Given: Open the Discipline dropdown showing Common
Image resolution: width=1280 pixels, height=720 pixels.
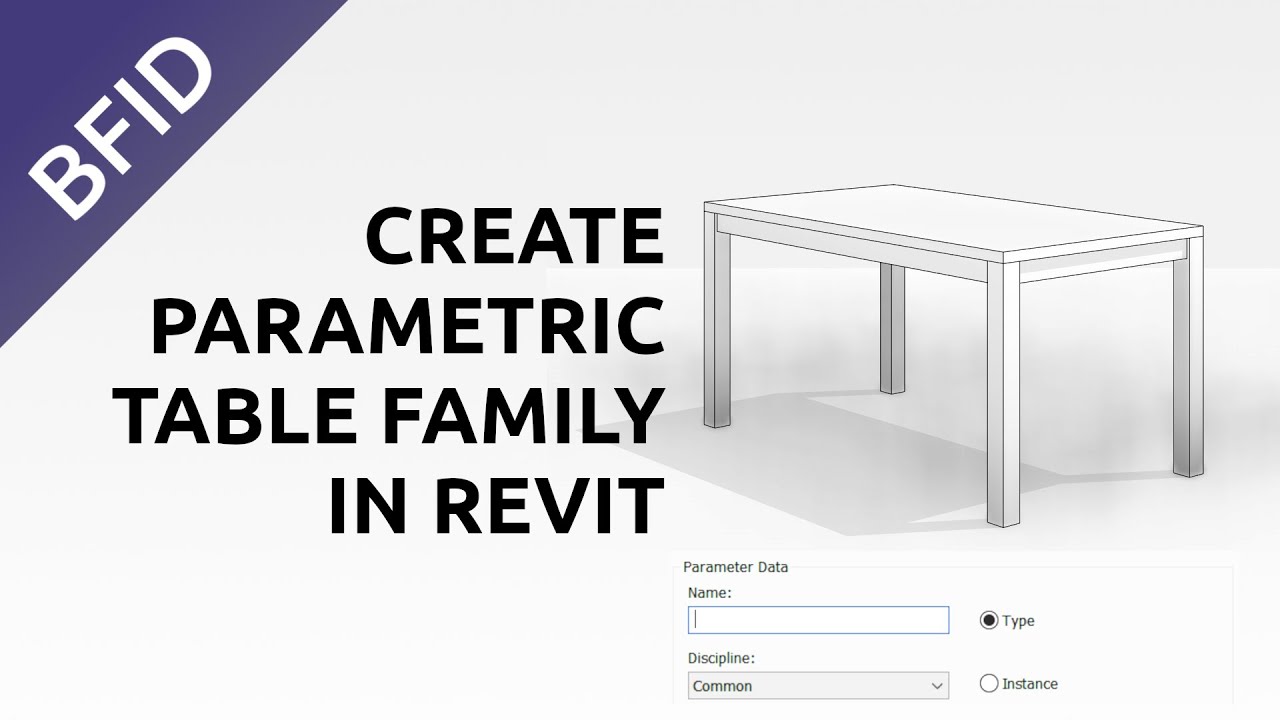Looking at the screenshot, I should point(818,686).
